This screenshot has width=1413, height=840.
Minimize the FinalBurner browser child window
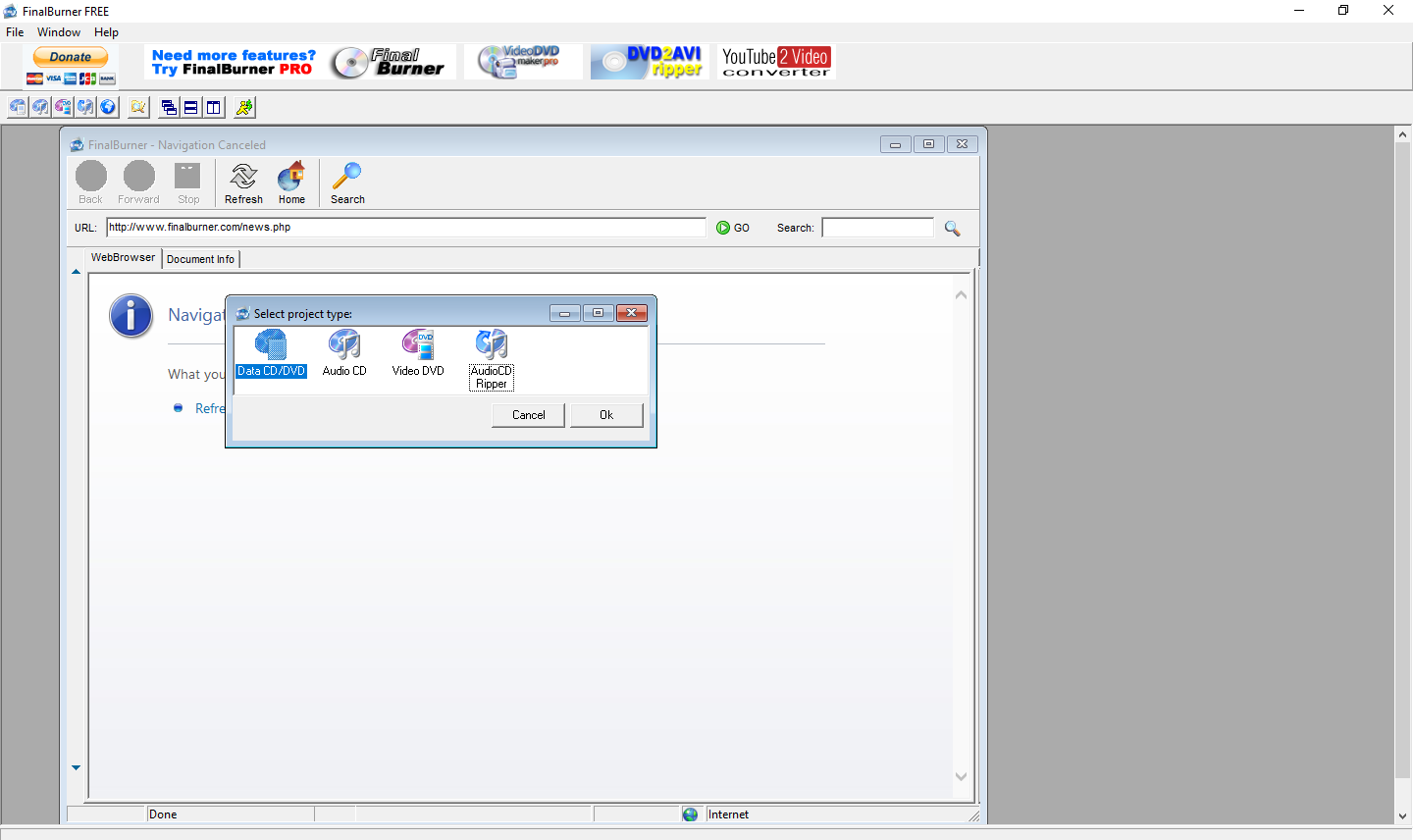click(x=895, y=144)
